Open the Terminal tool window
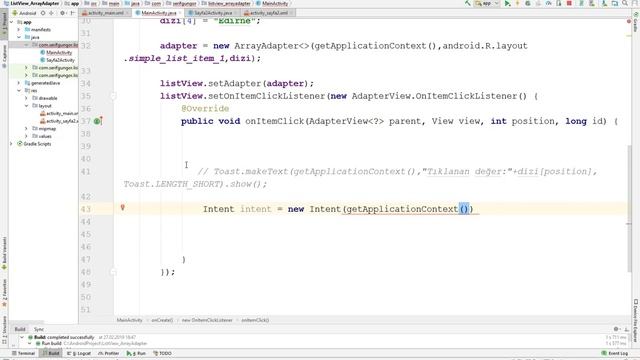640x360 pixels. click(x=23, y=353)
